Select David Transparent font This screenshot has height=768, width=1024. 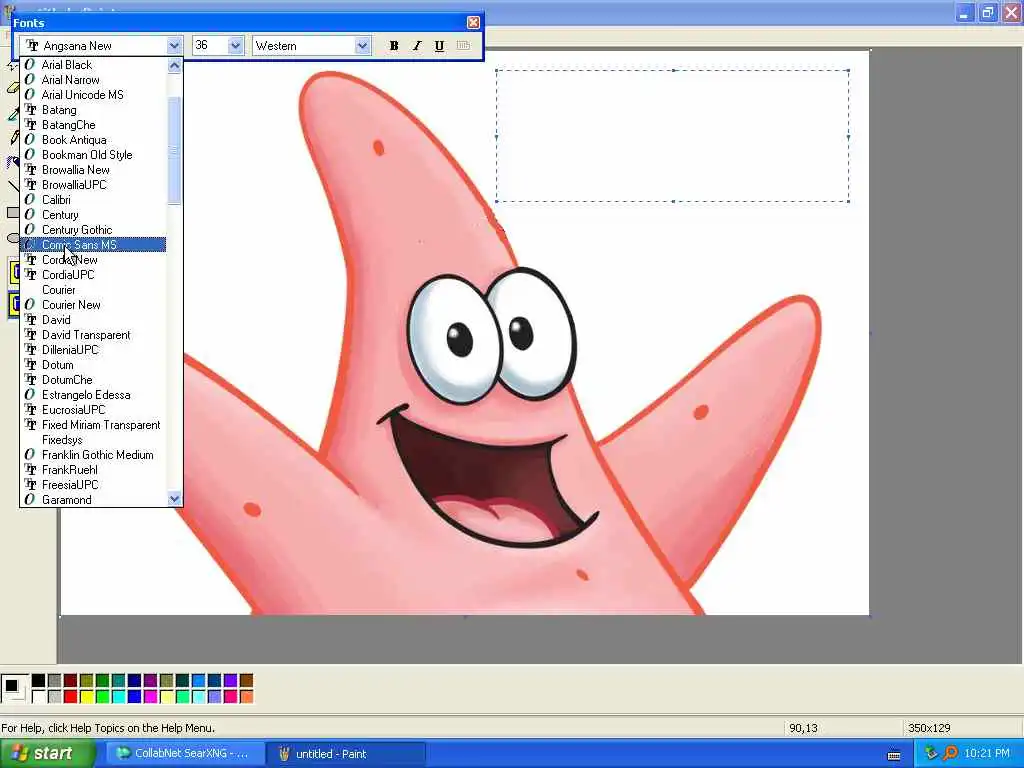[x=93, y=335]
